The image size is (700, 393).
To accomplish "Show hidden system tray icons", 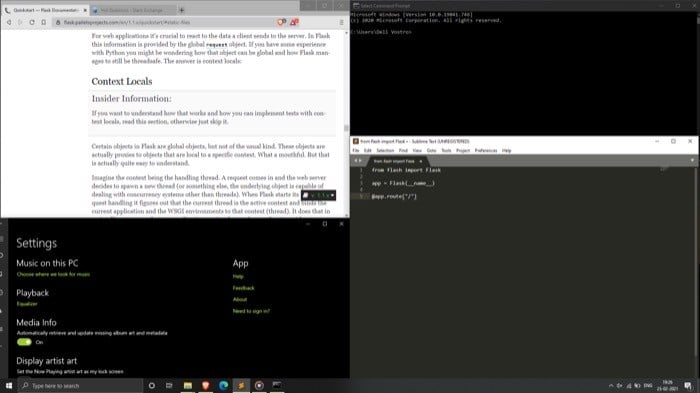I will (x=611, y=385).
